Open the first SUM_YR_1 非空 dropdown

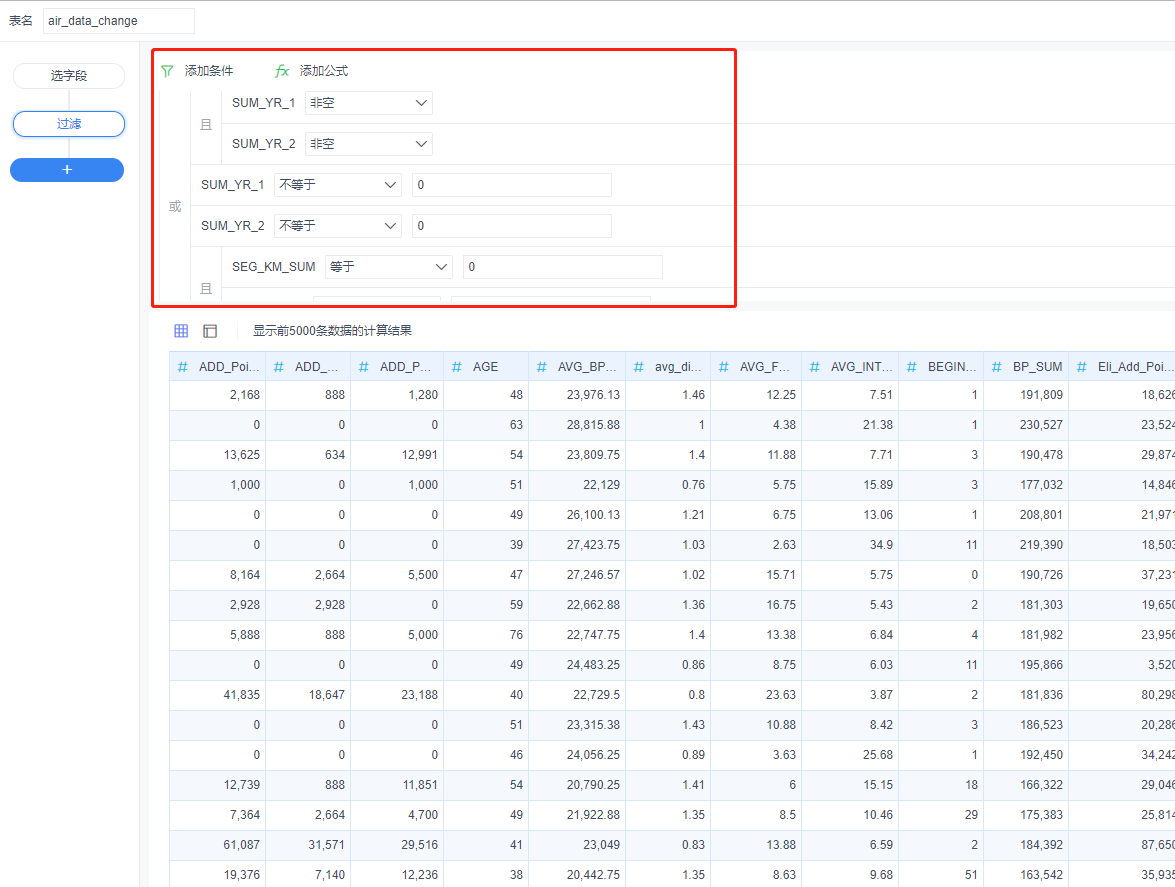coord(369,103)
